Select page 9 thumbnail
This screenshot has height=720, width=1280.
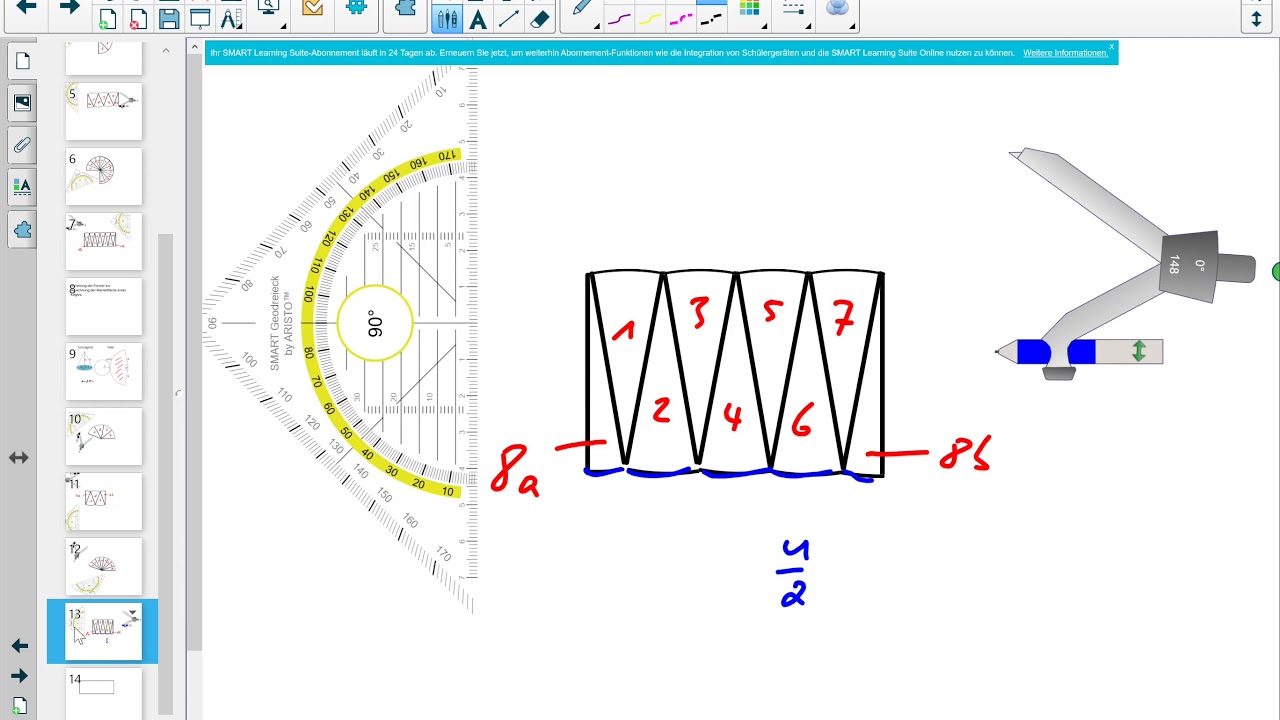104,371
